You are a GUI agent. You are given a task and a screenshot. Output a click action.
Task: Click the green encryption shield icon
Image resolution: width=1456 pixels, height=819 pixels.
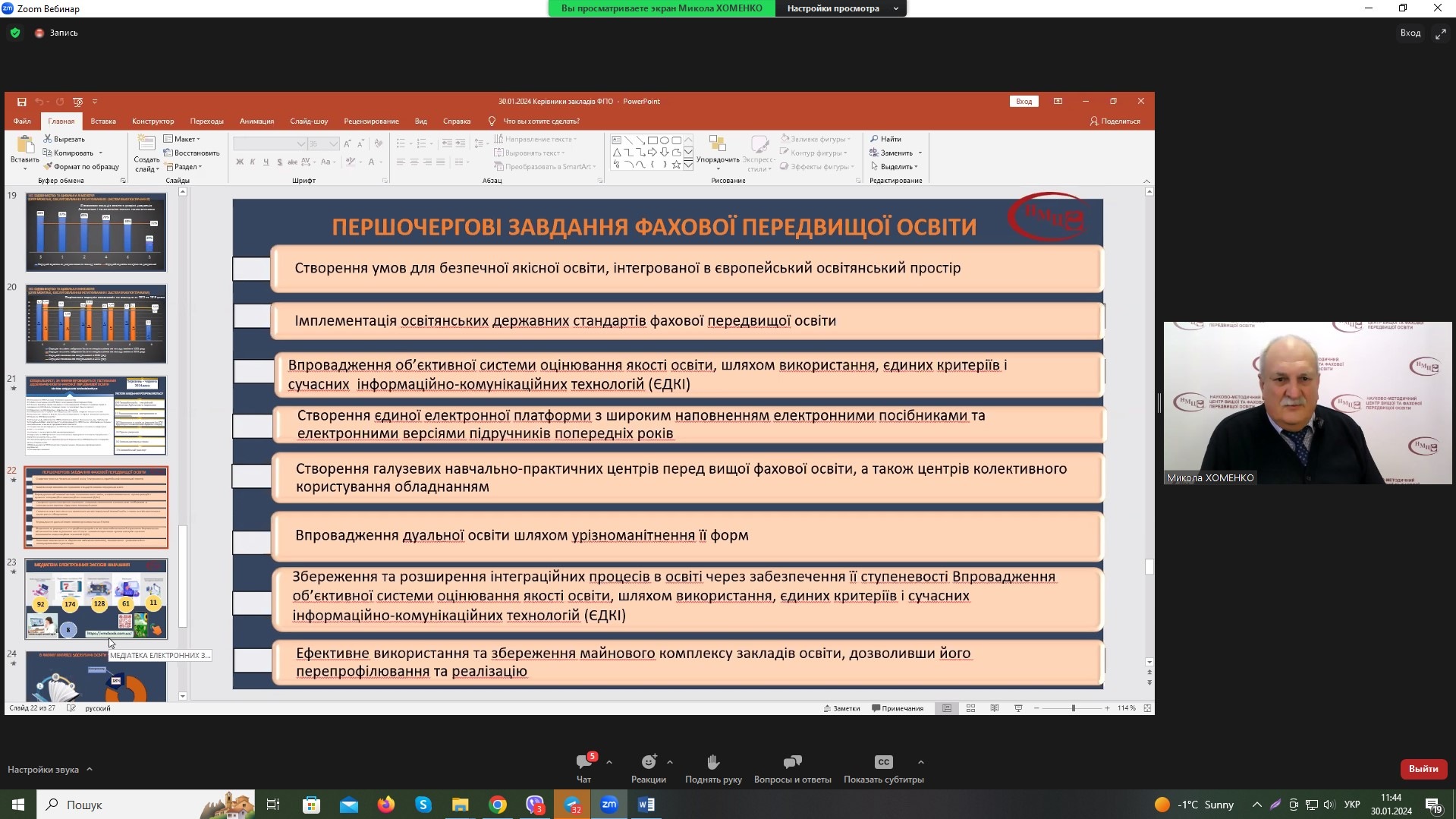click(x=15, y=33)
